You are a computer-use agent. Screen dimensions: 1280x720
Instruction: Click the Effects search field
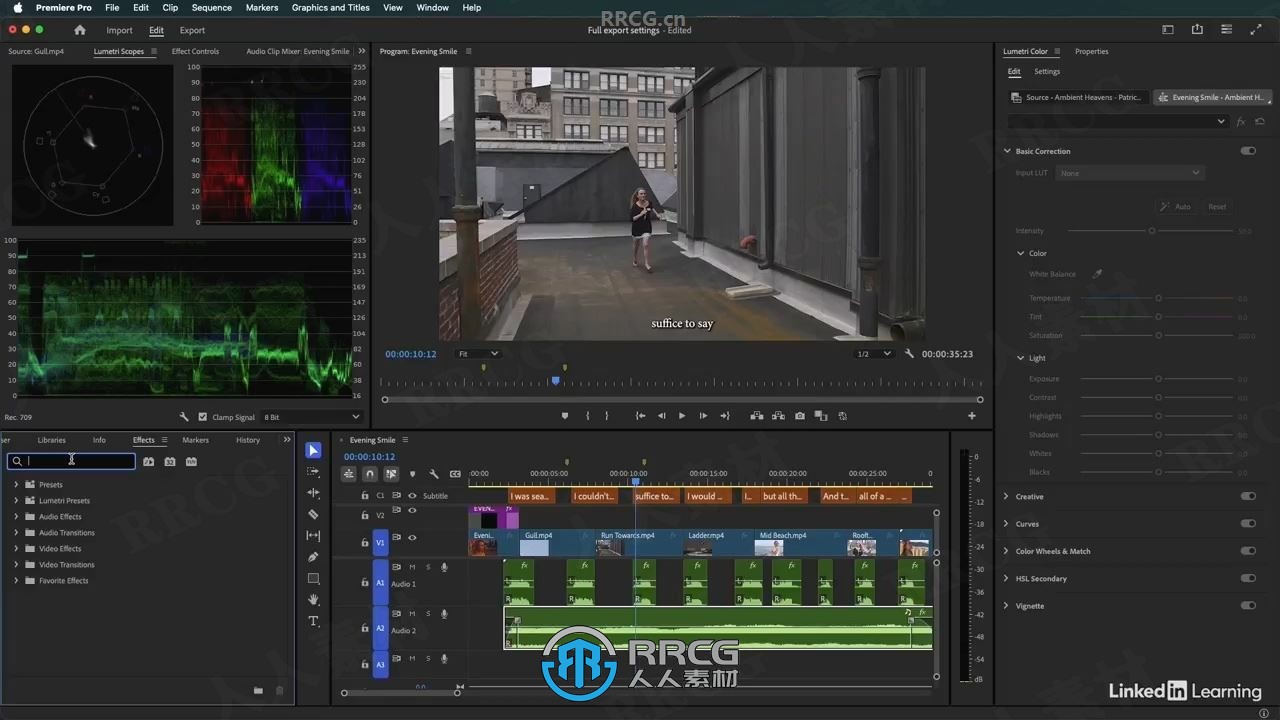click(x=71, y=461)
